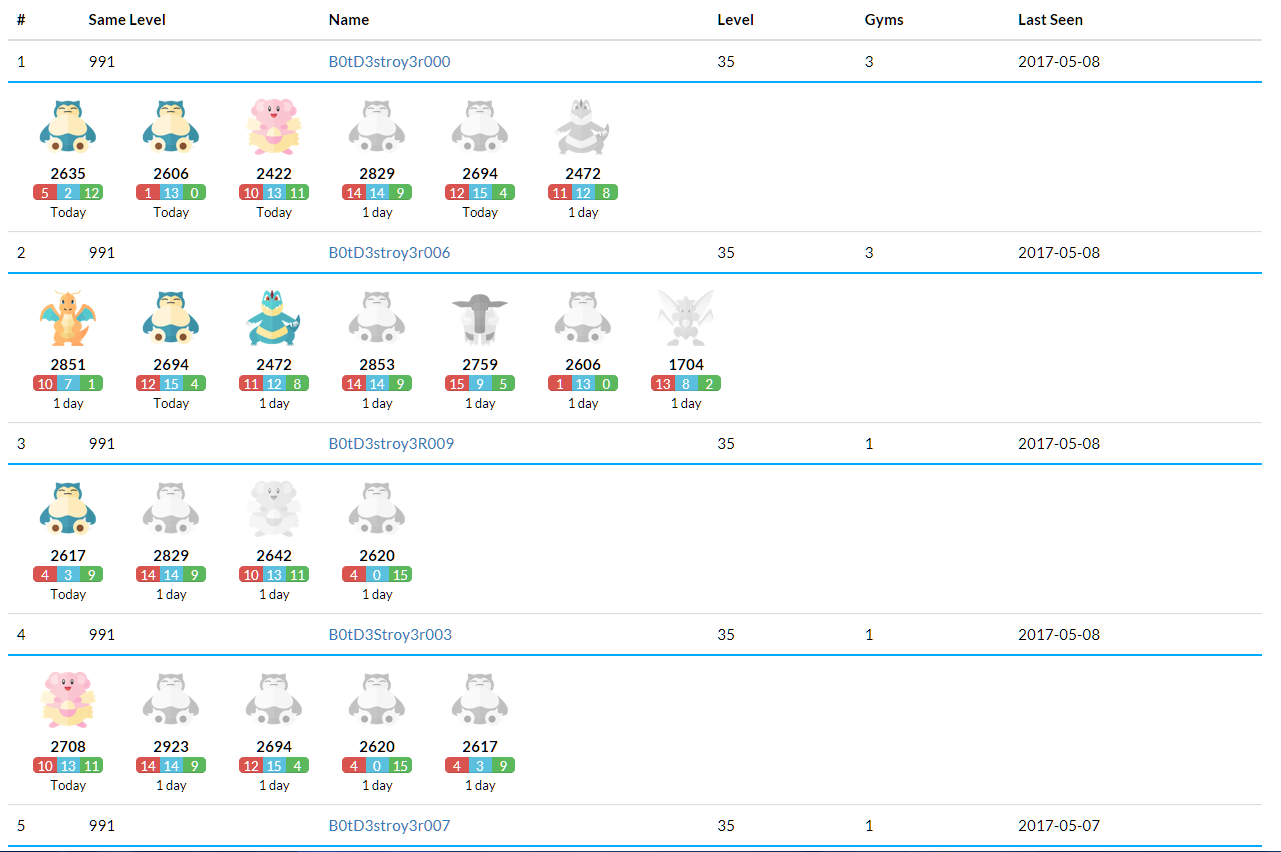Viewport: 1281px width, 852px height.
Task: Click "2017-05-08" date in B0tD3stroy3r000 row
Action: (x=1059, y=62)
